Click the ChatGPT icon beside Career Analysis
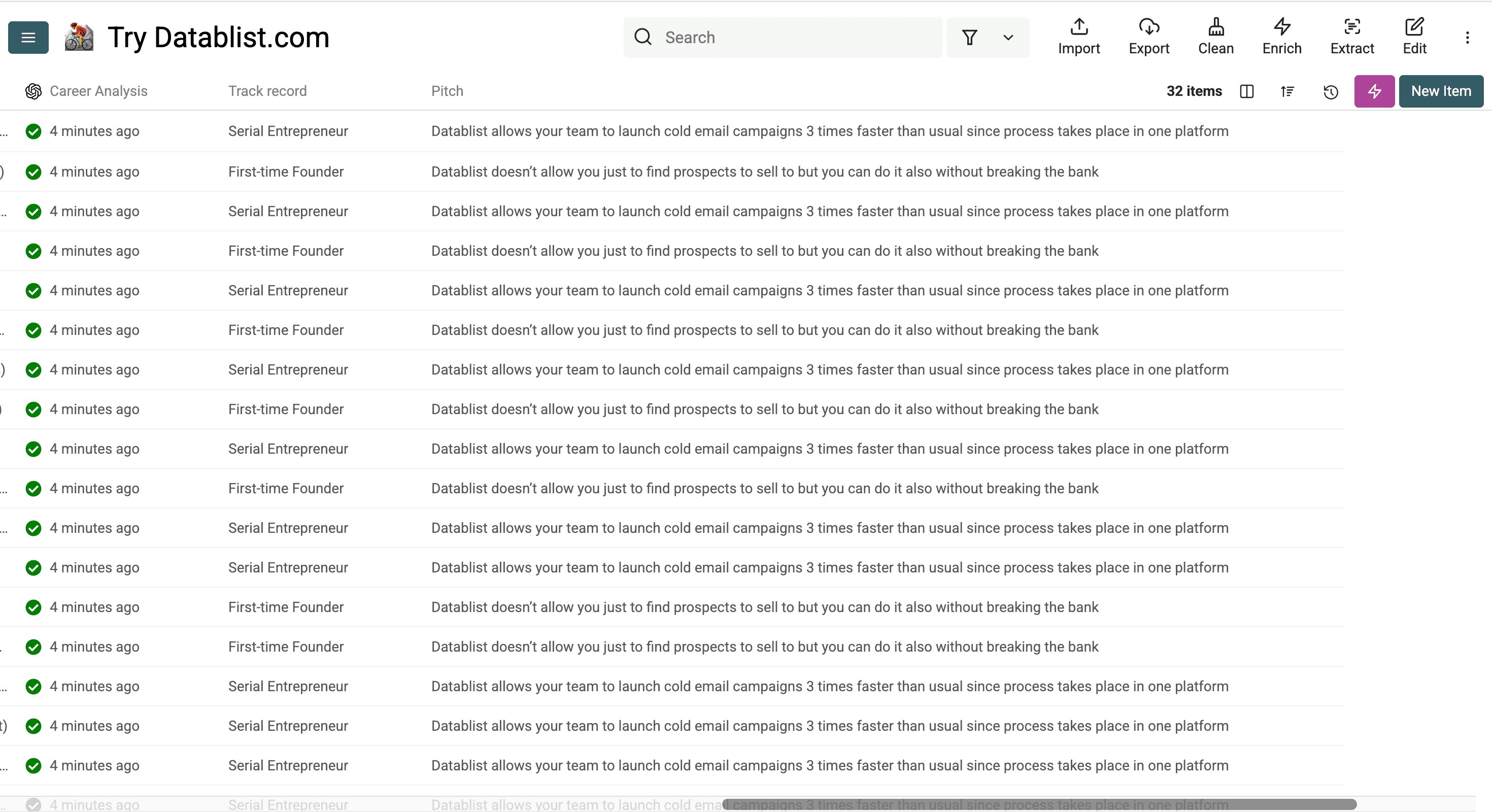This screenshot has height=812, width=1492. [33, 91]
